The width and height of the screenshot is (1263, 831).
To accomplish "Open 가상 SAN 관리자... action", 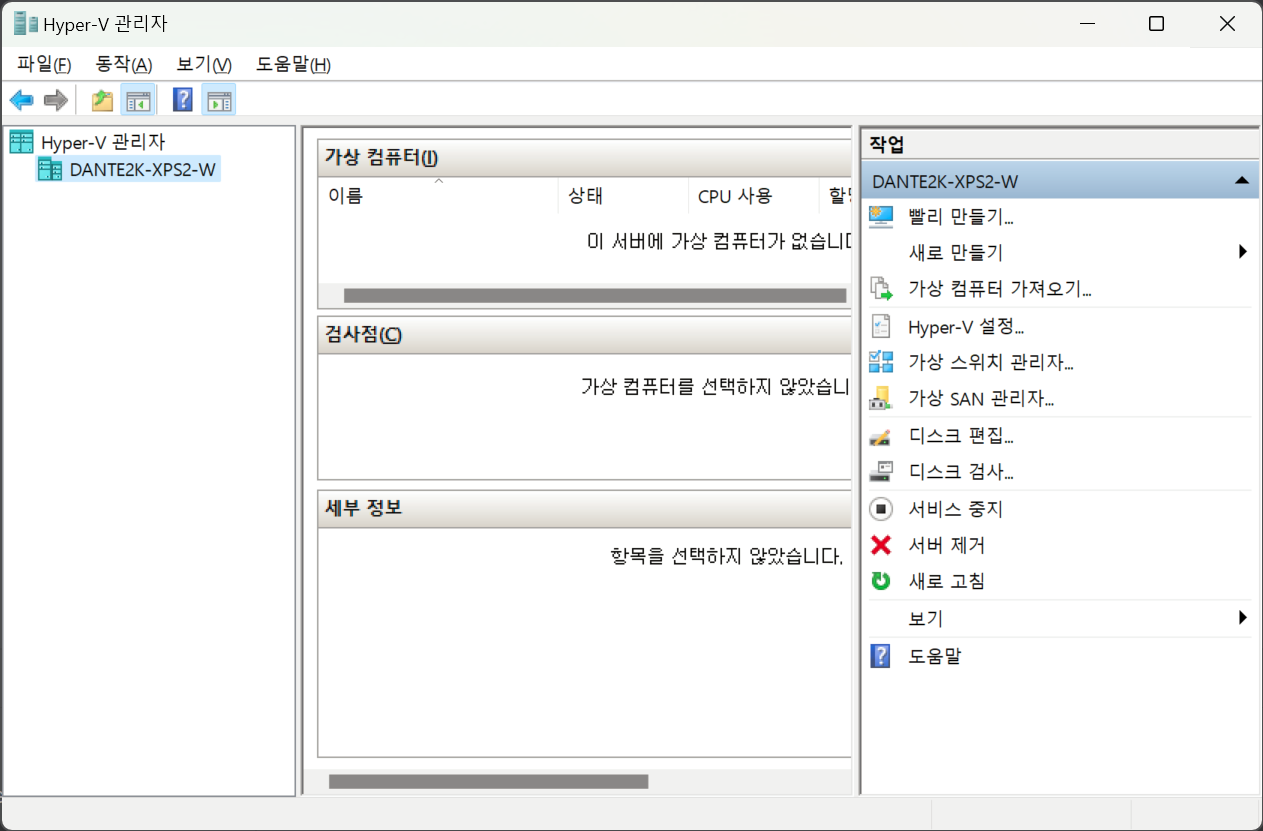I will [981, 398].
